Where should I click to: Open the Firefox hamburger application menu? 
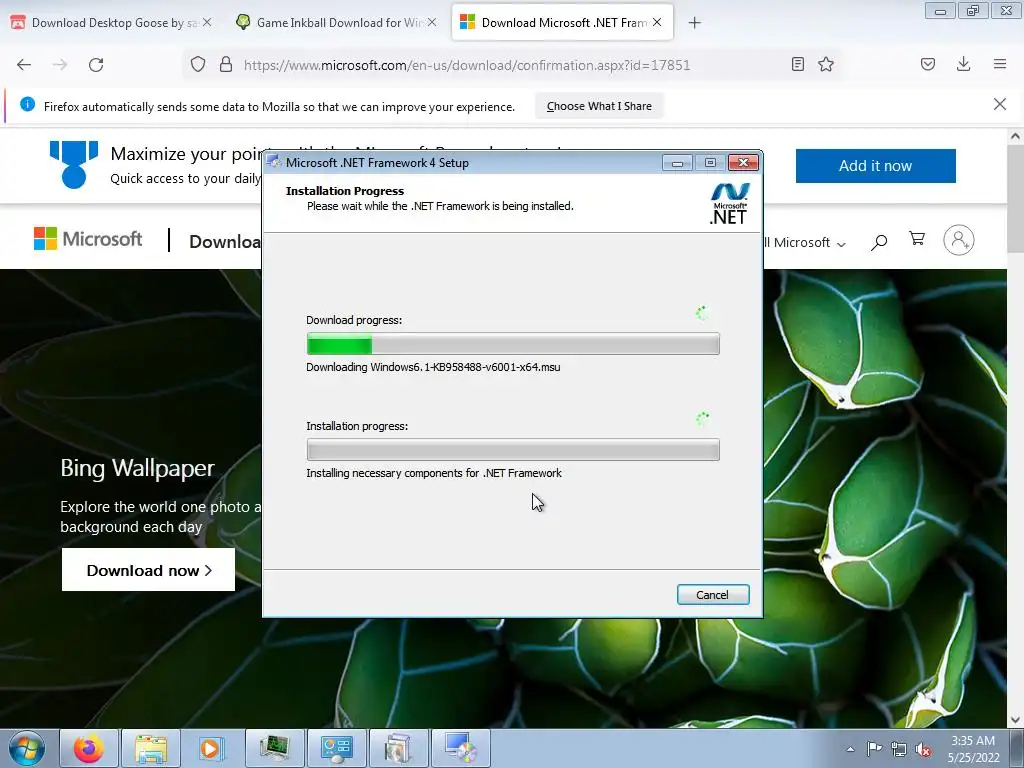point(1000,64)
